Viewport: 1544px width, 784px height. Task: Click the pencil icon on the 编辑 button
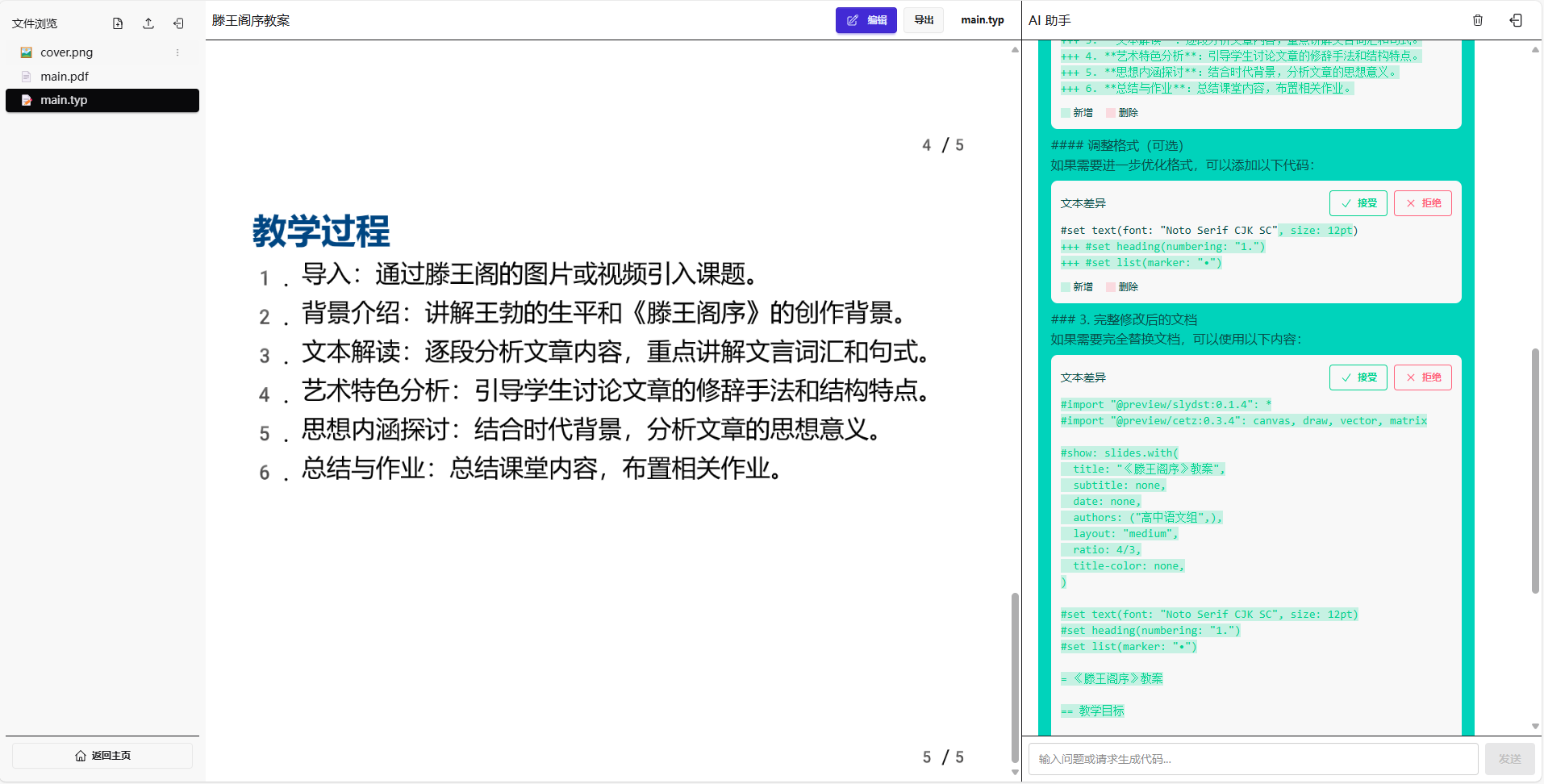[x=854, y=20]
